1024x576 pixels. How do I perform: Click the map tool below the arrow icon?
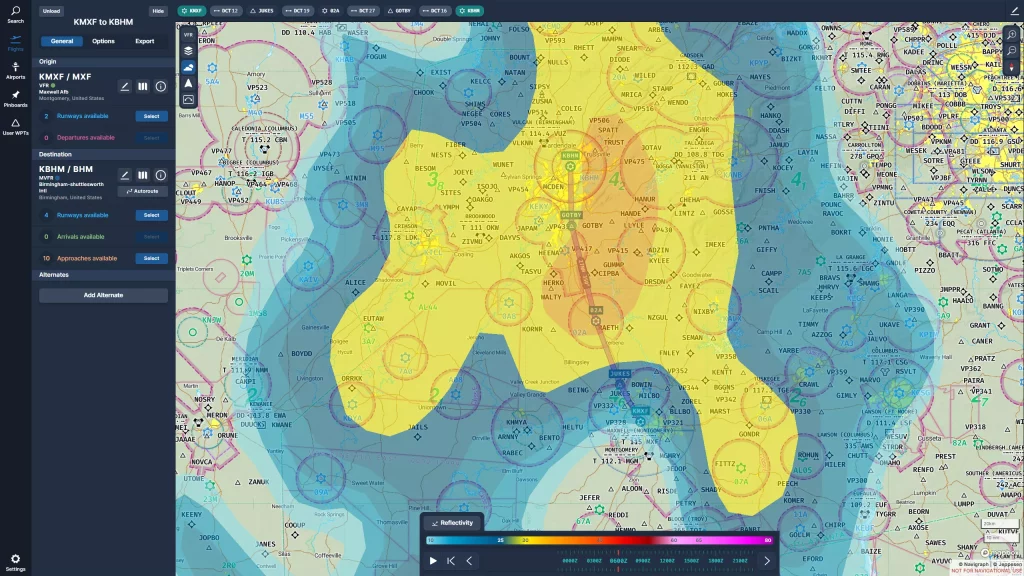tap(188, 99)
